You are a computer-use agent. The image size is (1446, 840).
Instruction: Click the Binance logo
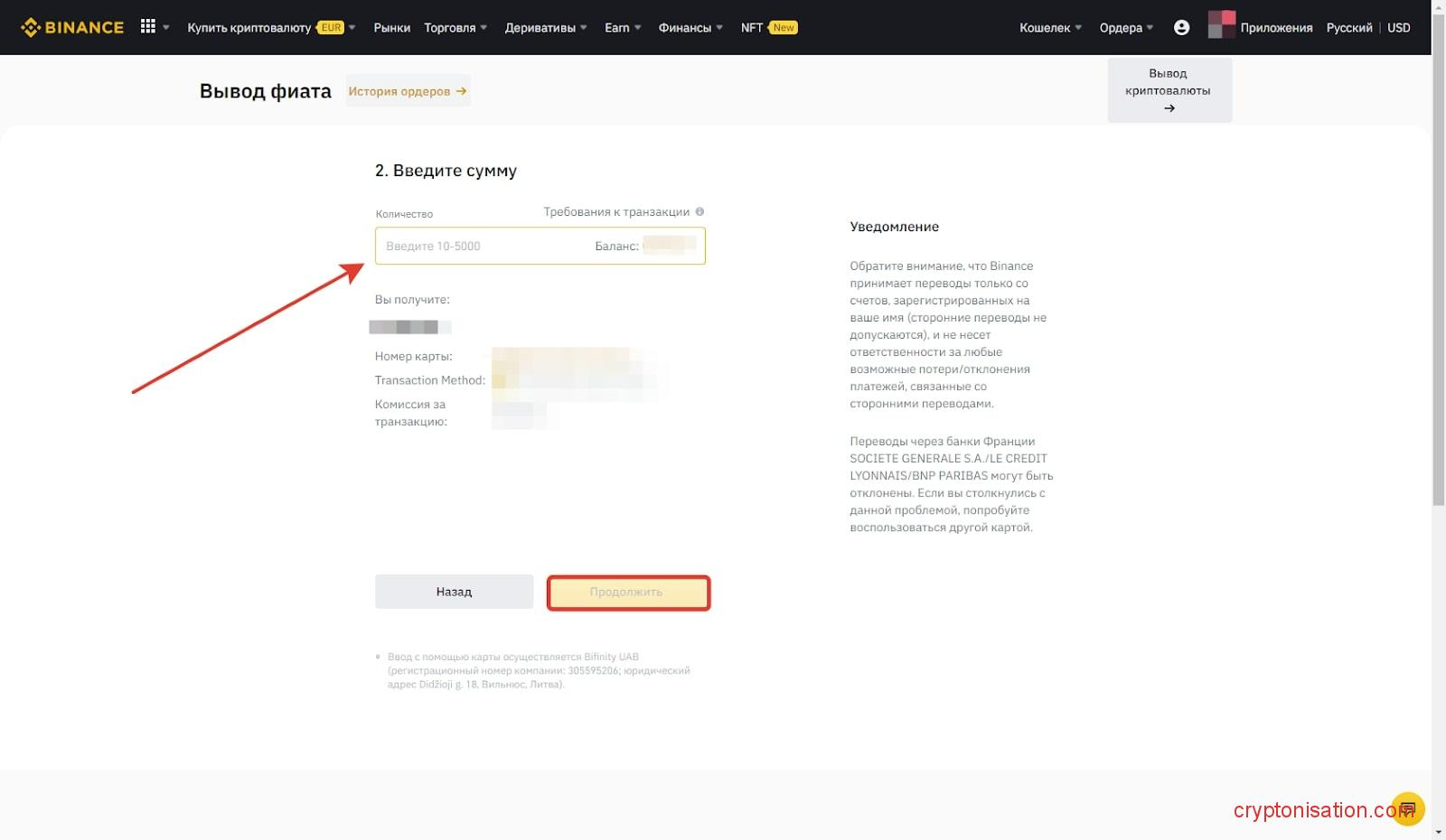click(x=72, y=26)
